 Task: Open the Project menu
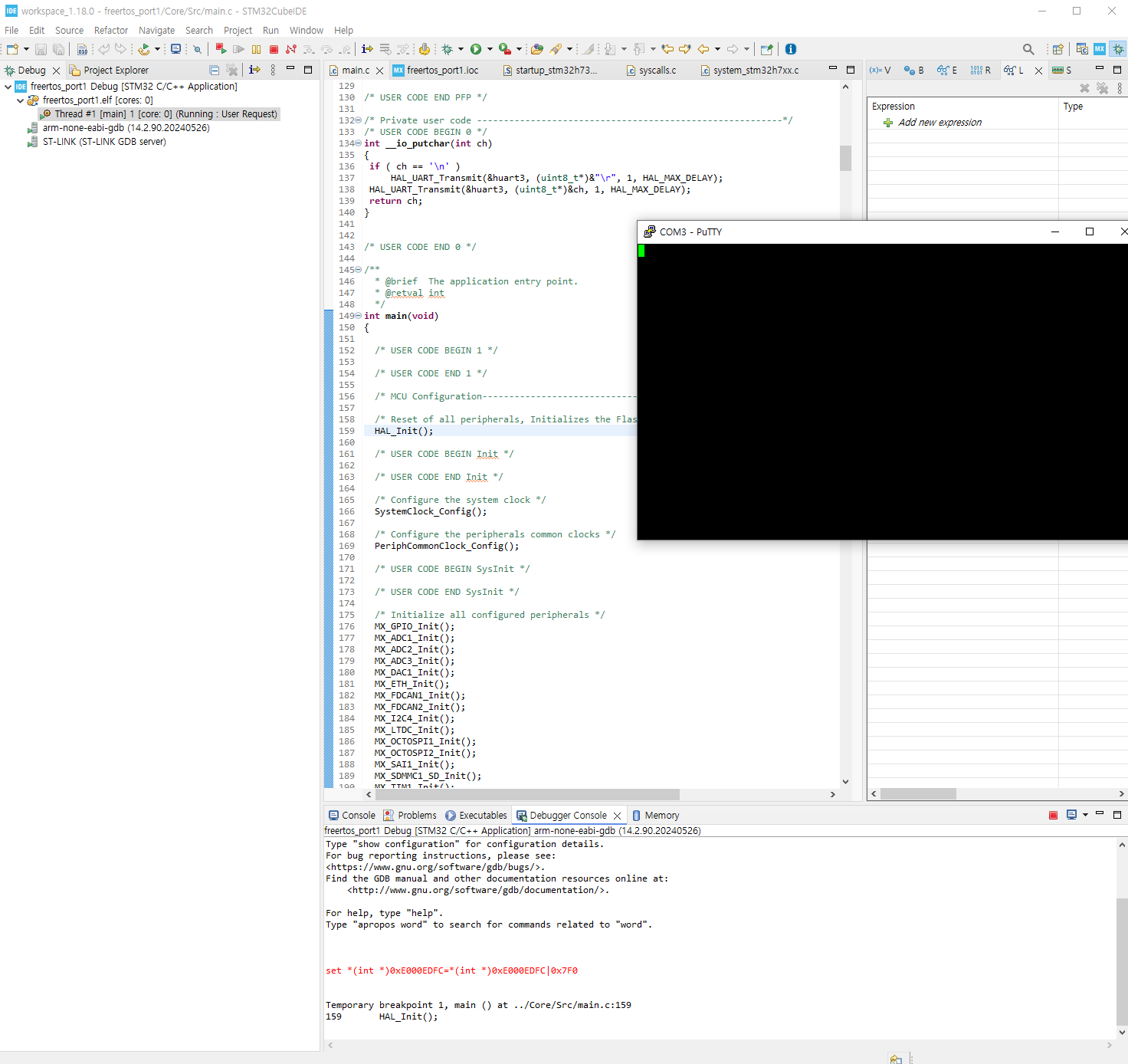pos(238,31)
